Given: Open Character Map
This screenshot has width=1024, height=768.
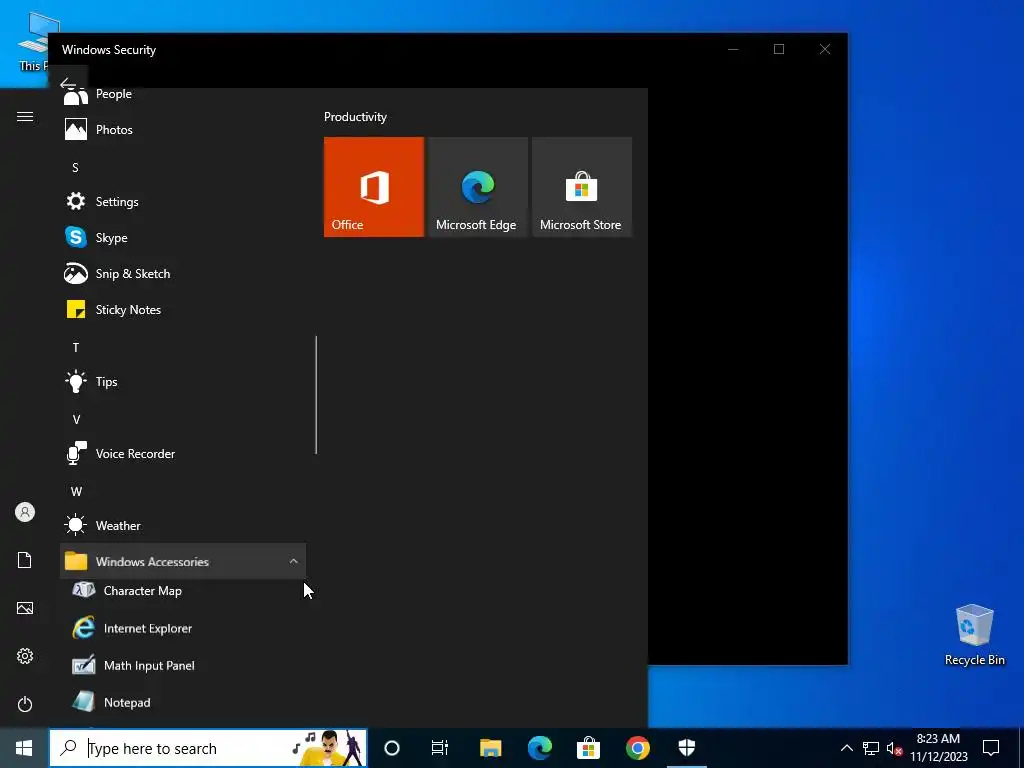Looking at the screenshot, I should [183, 591].
